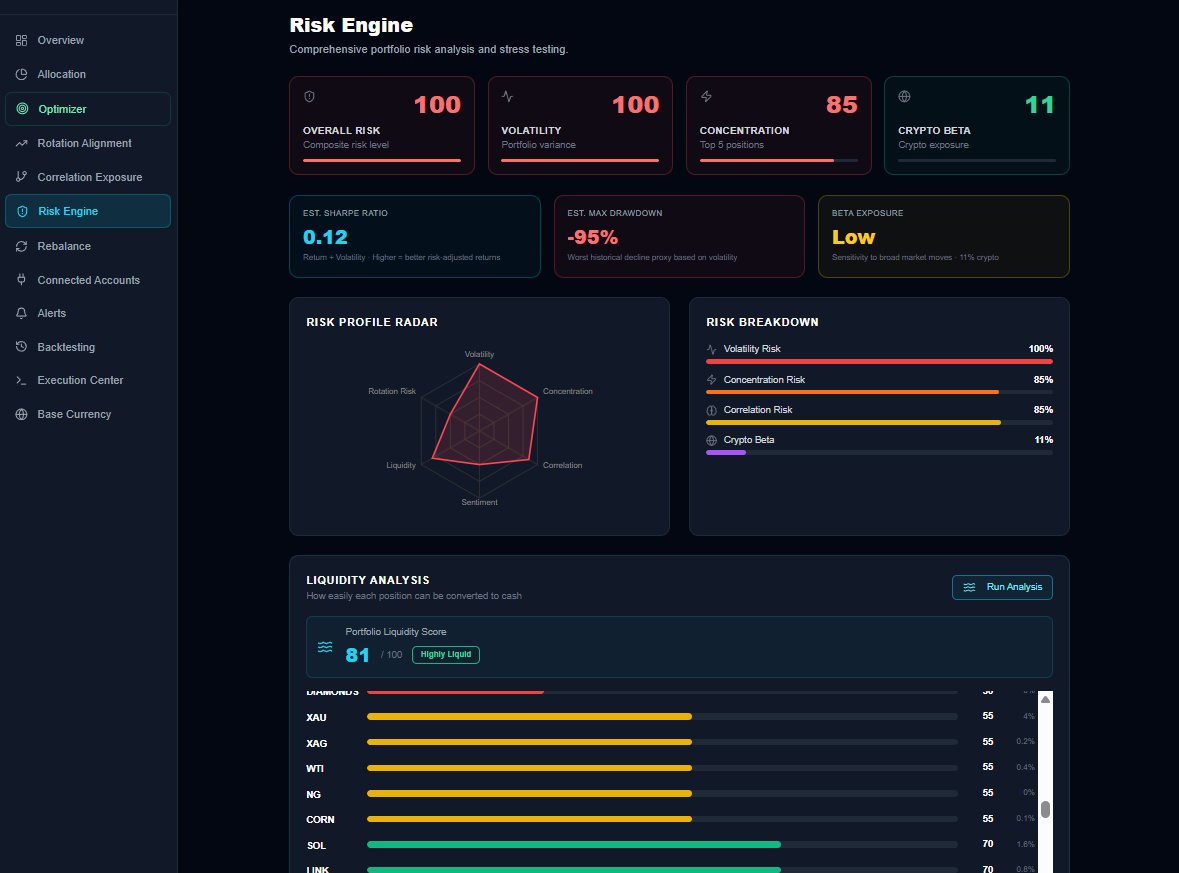Open the Optimizer menu item

coord(88,109)
